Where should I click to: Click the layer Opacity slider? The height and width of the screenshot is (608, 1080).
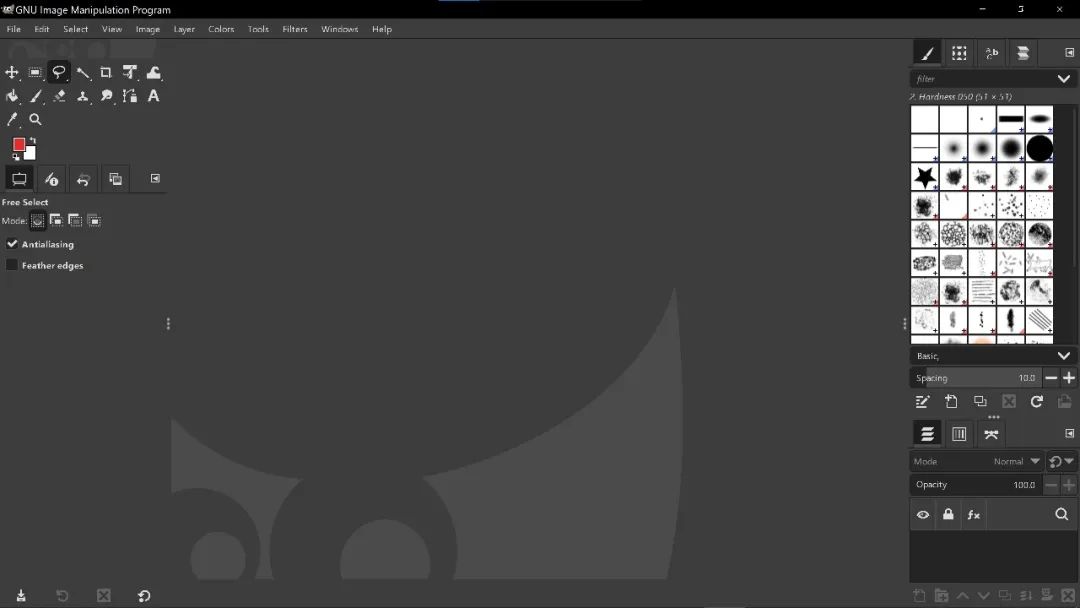pyautogui.click(x=976, y=485)
